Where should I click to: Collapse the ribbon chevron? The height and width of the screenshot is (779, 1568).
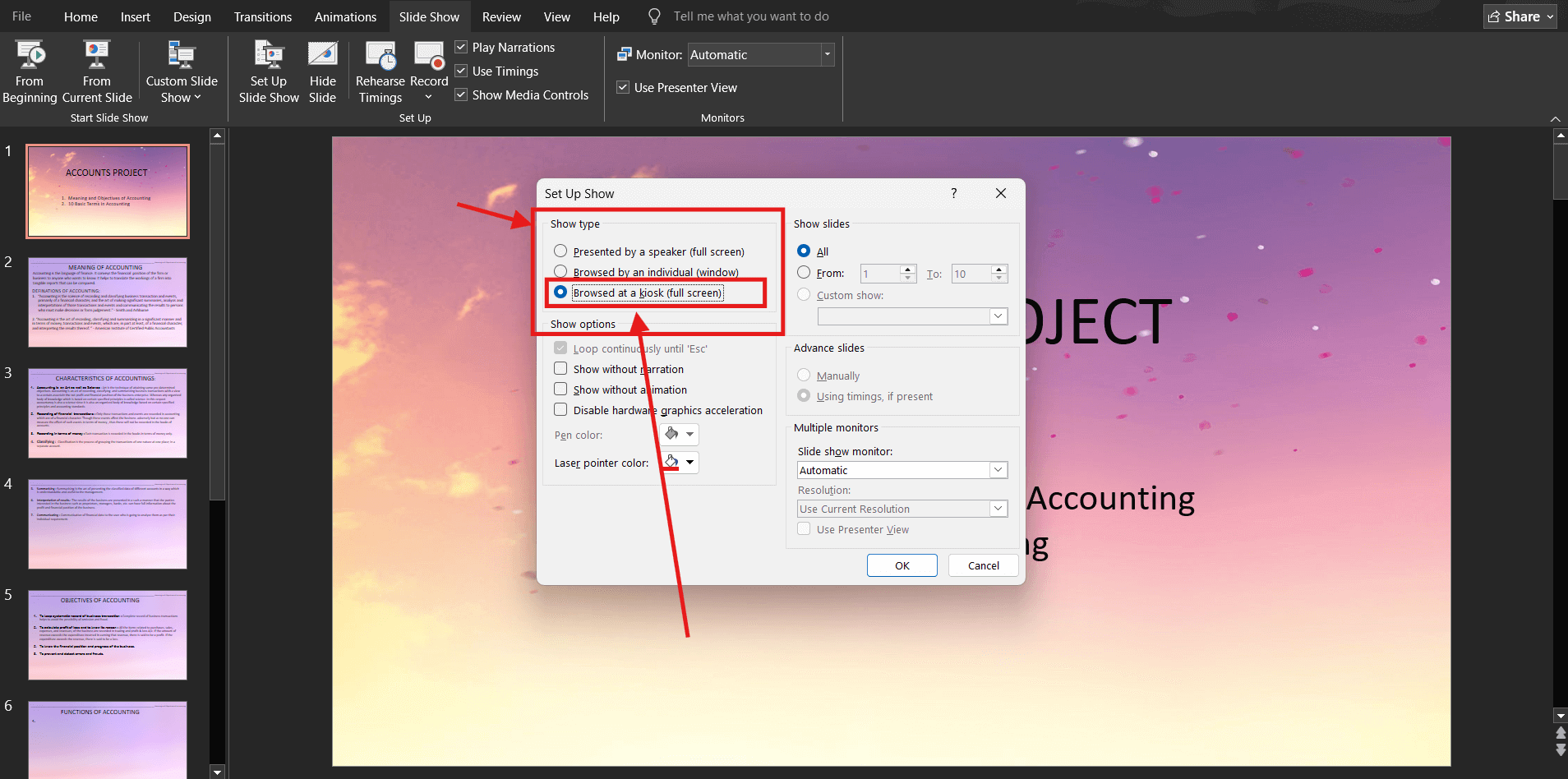(1556, 119)
